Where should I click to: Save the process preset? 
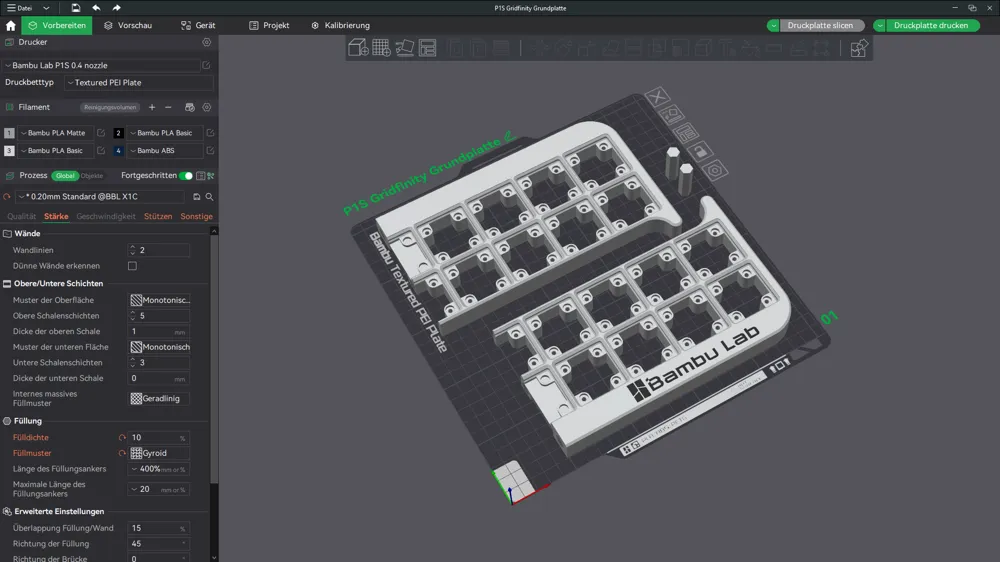pyautogui.click(x=196, y=197)
